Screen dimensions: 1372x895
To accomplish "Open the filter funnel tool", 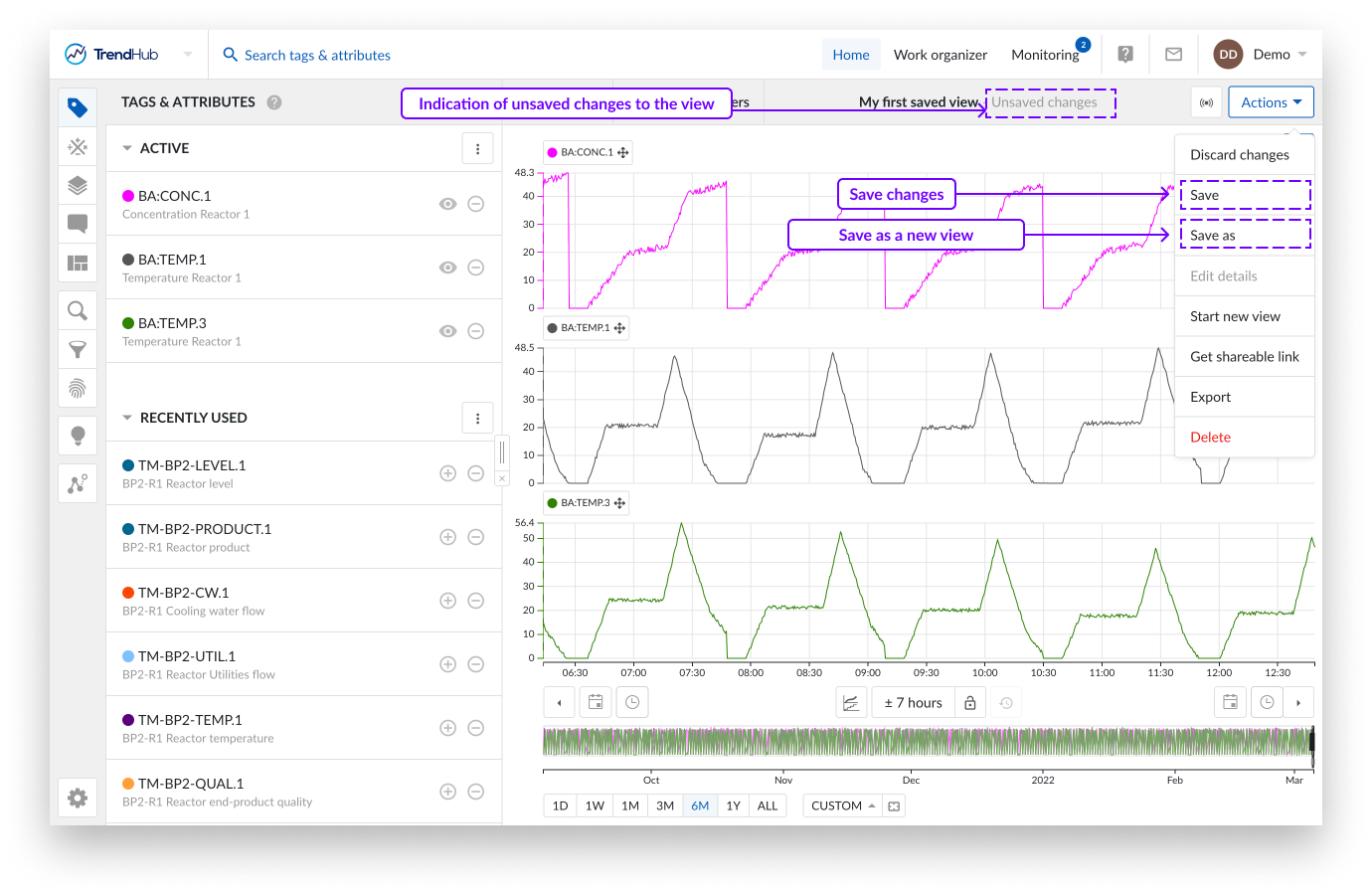I will click(x=78, y=350).
